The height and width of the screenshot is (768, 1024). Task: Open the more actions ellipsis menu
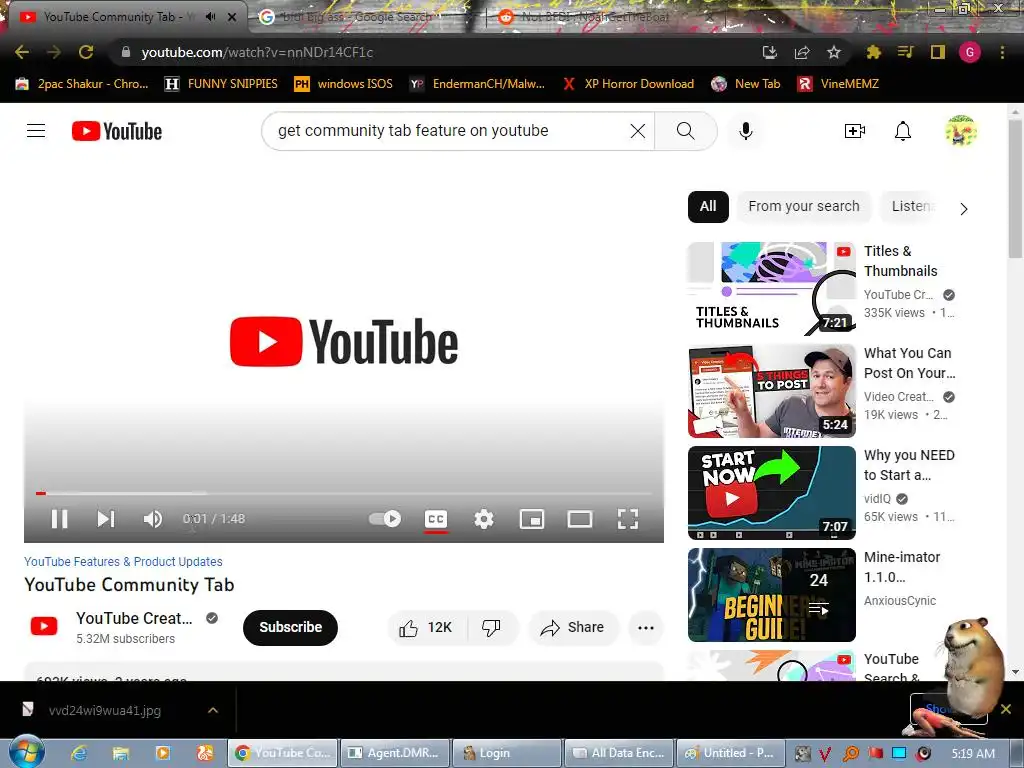click(x=646, y=628)
